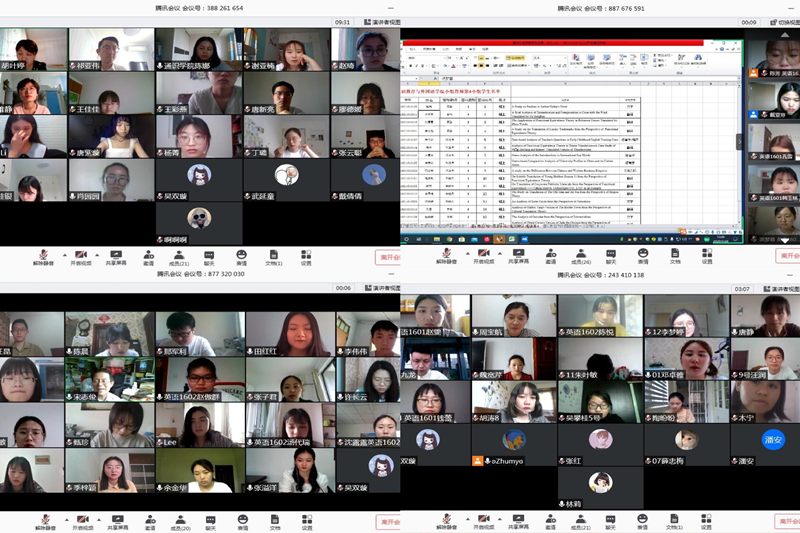Click Switch View in meeting 887 676 591
The height and width of the screenshot is (533, 800).
pos(778,21)
